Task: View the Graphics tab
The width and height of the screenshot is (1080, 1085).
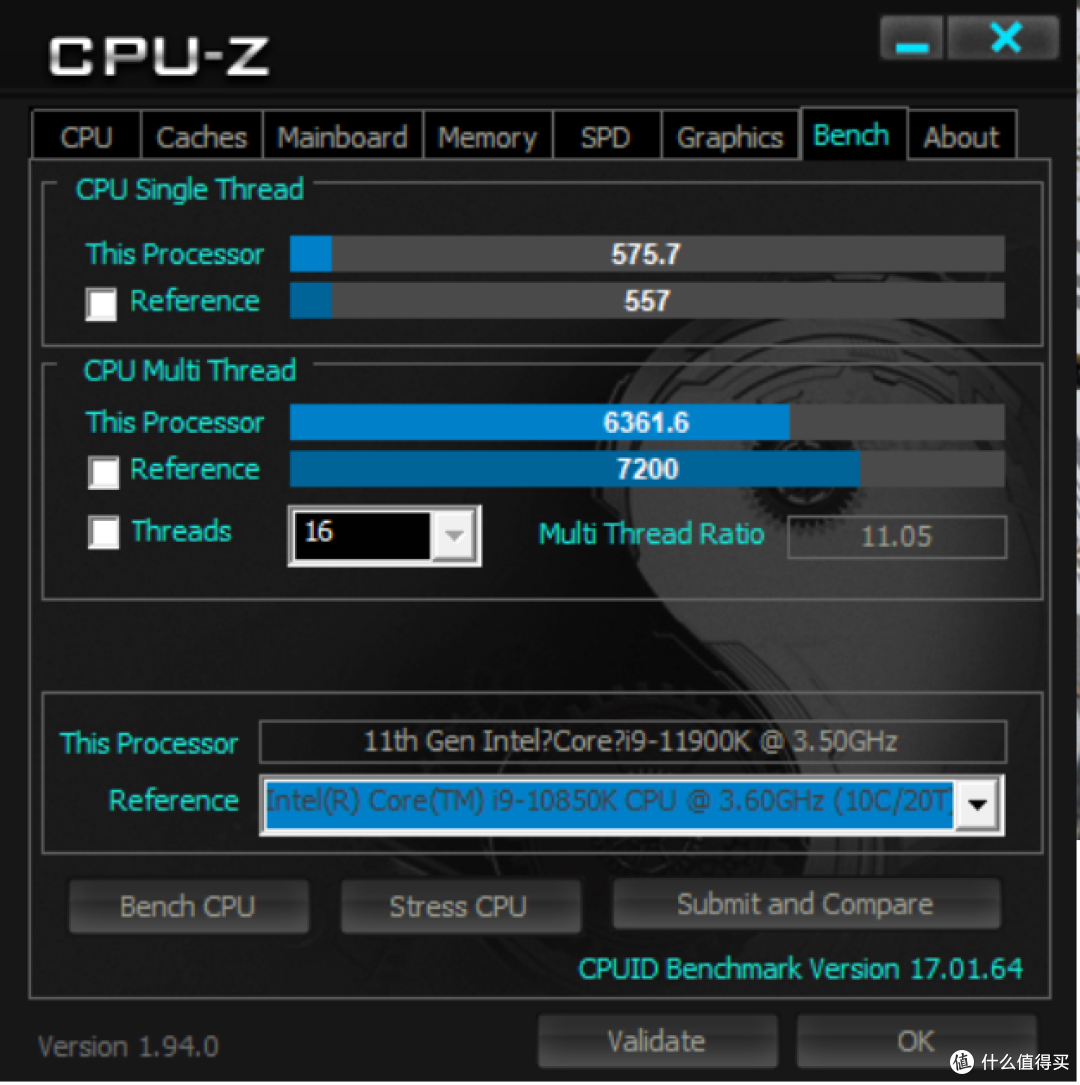Action: tap(730, 137)
